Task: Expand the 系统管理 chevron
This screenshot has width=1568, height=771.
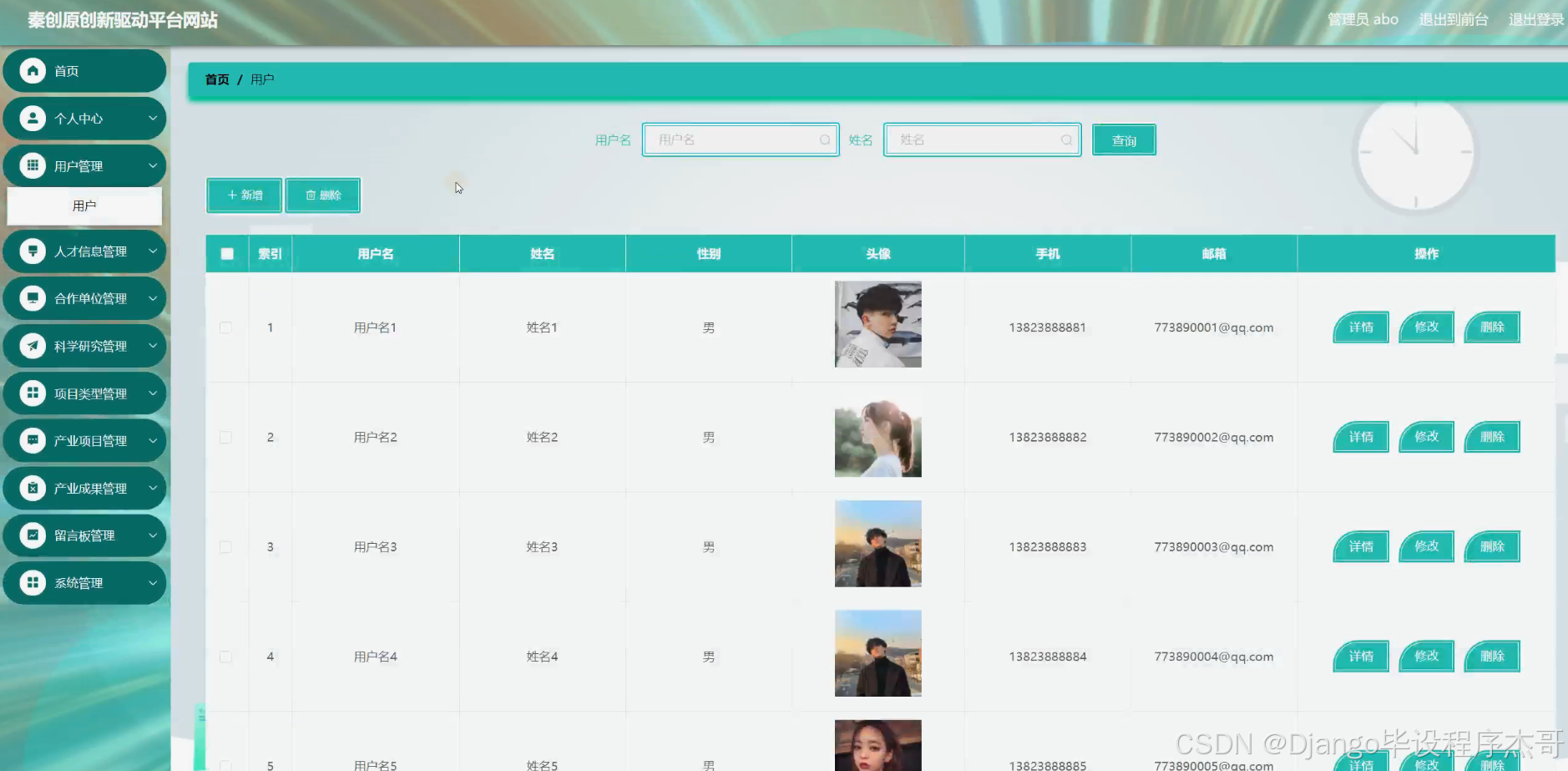Action: 153,582
